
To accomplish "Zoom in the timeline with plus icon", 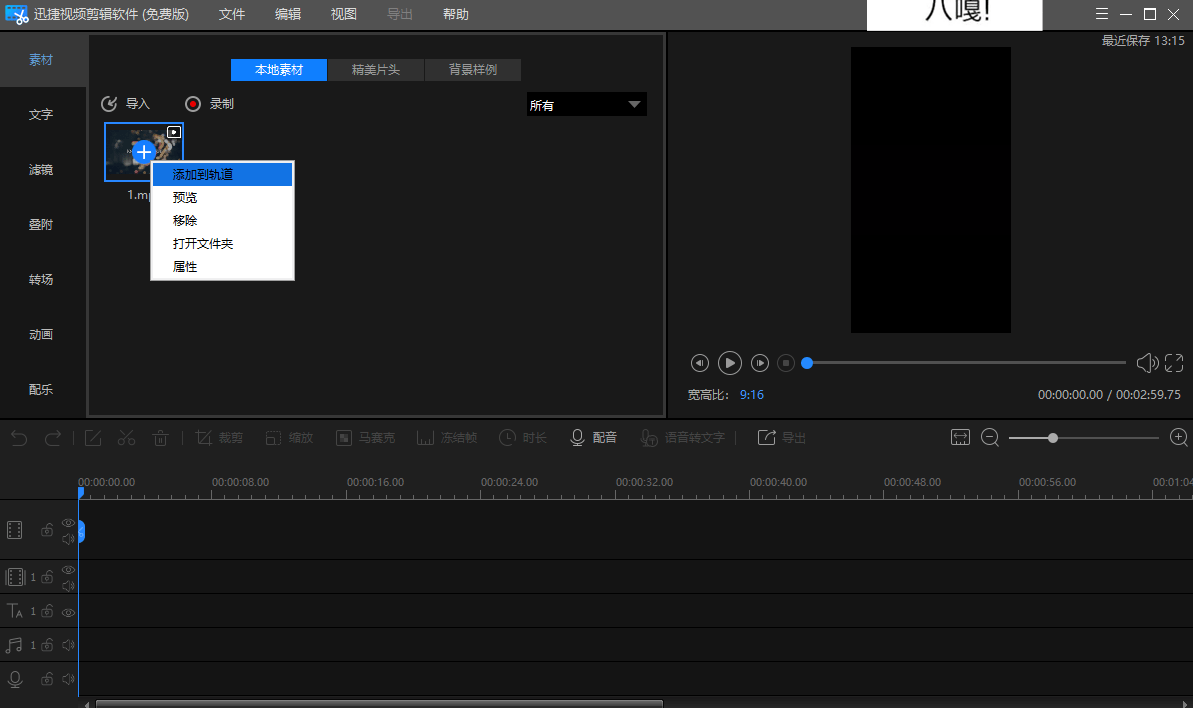I will pyautogui.click(x=1179, y=437).
